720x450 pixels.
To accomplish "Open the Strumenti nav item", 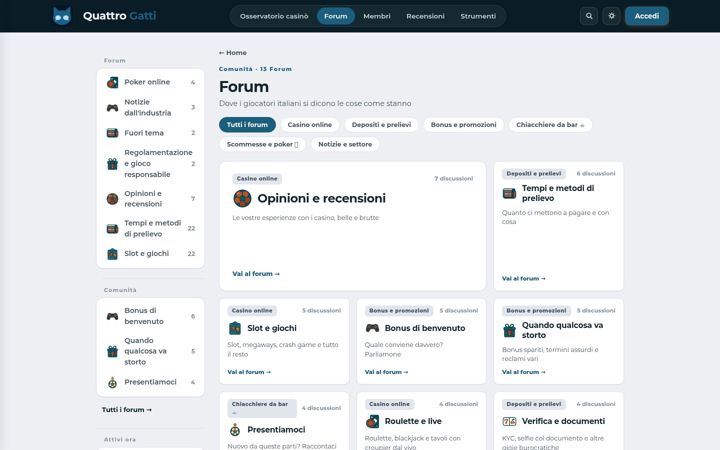I will click(x=478, y=16).
